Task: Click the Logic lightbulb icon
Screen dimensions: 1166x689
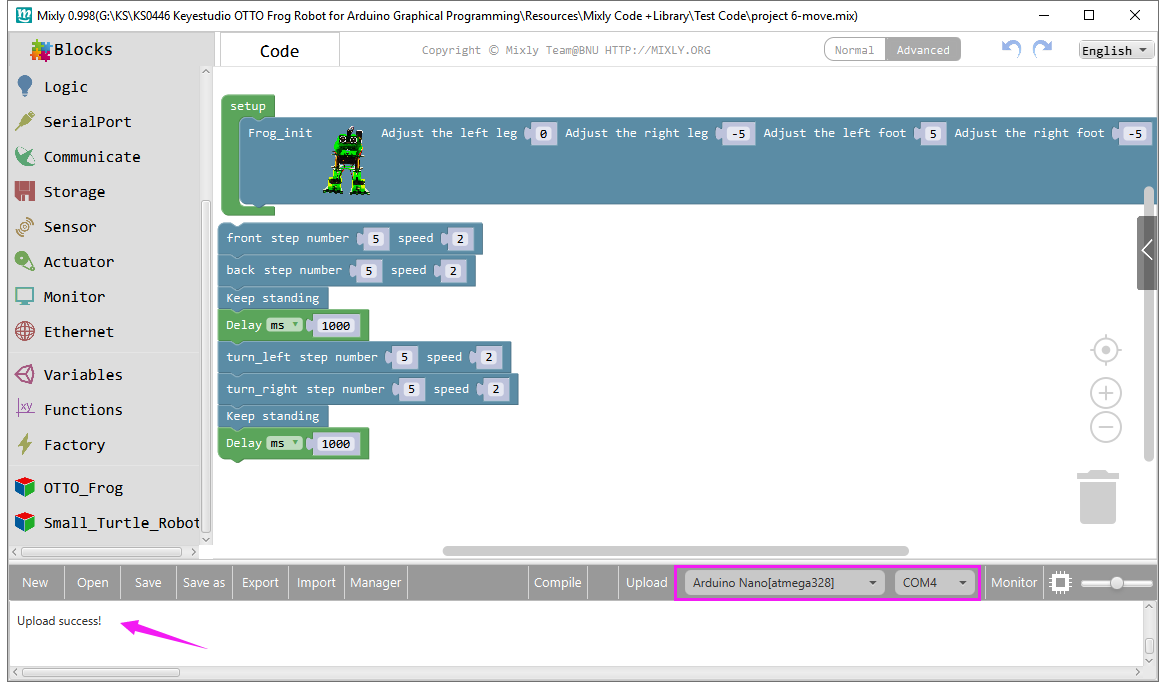Action: tap(25, 86)
